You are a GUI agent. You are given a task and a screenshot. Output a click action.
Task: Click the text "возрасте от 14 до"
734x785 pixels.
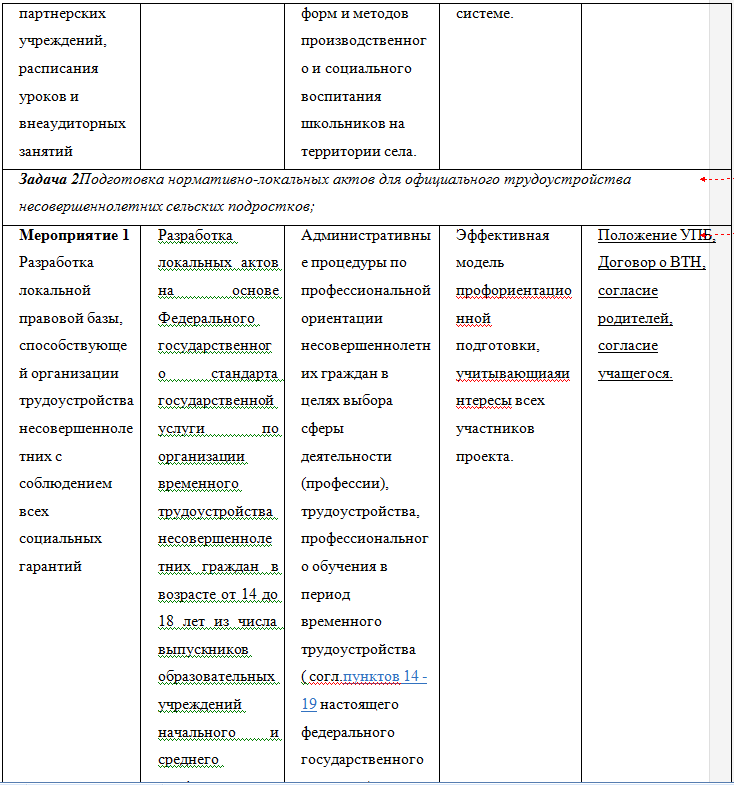(218, 594)
